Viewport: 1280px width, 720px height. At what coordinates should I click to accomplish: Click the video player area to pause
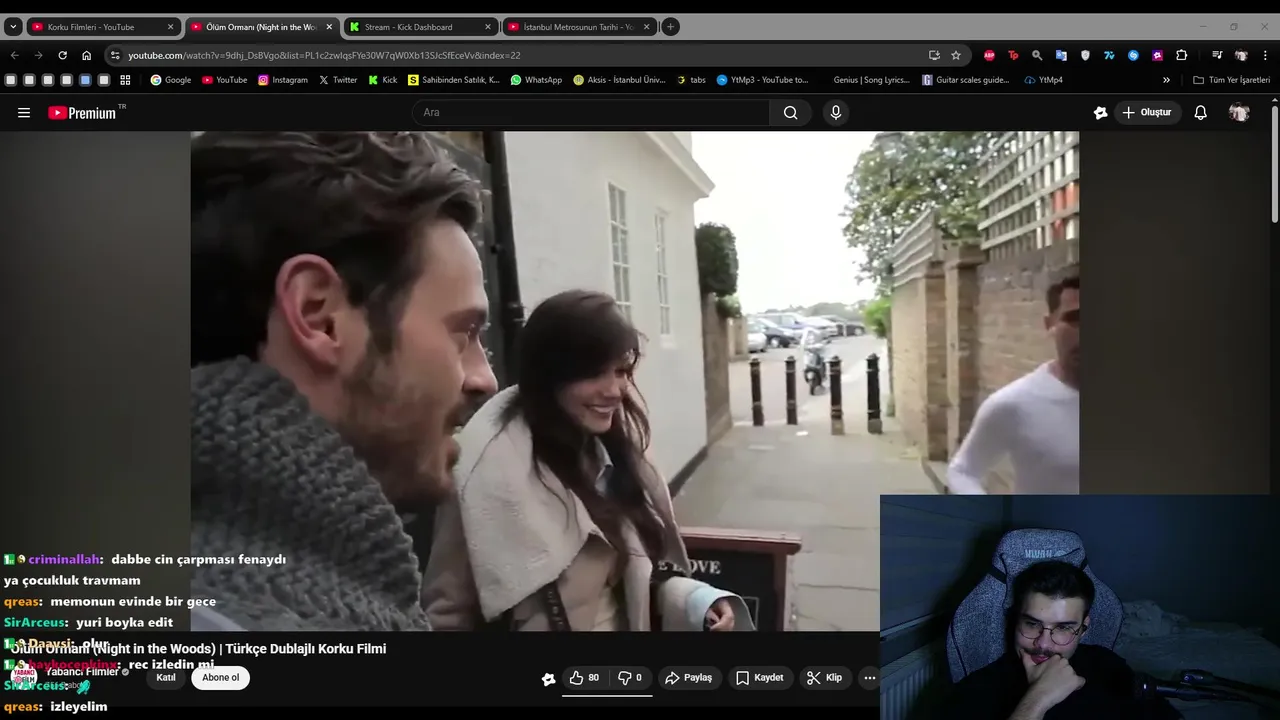pos(634,380)
